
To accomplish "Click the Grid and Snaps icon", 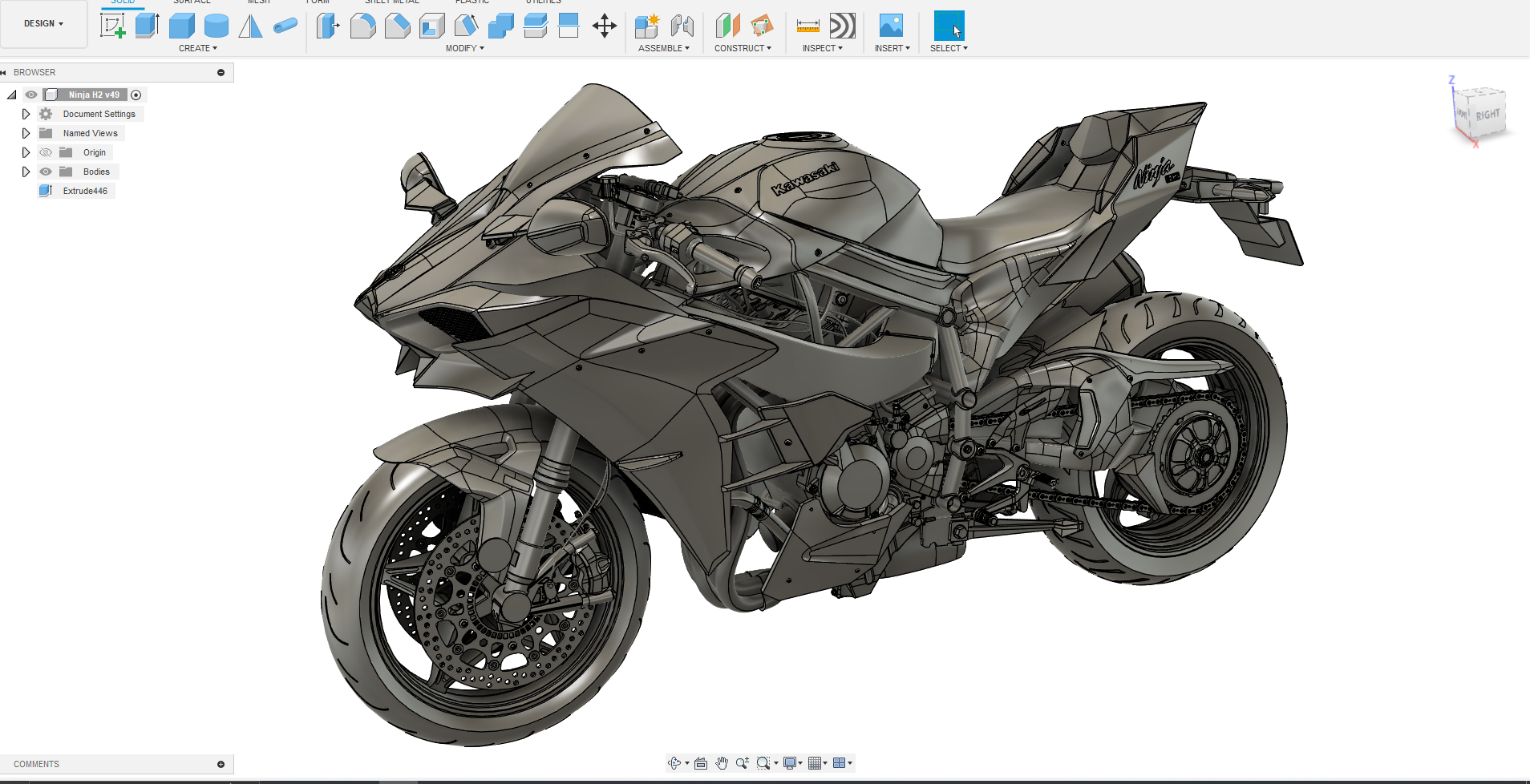I will [x=815, y=763].
